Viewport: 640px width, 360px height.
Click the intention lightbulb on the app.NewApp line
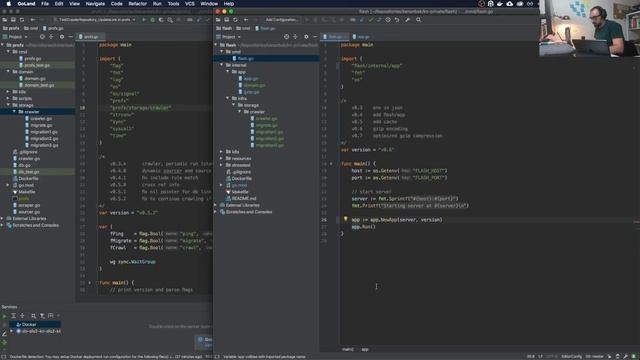click(x=345, y=219)
